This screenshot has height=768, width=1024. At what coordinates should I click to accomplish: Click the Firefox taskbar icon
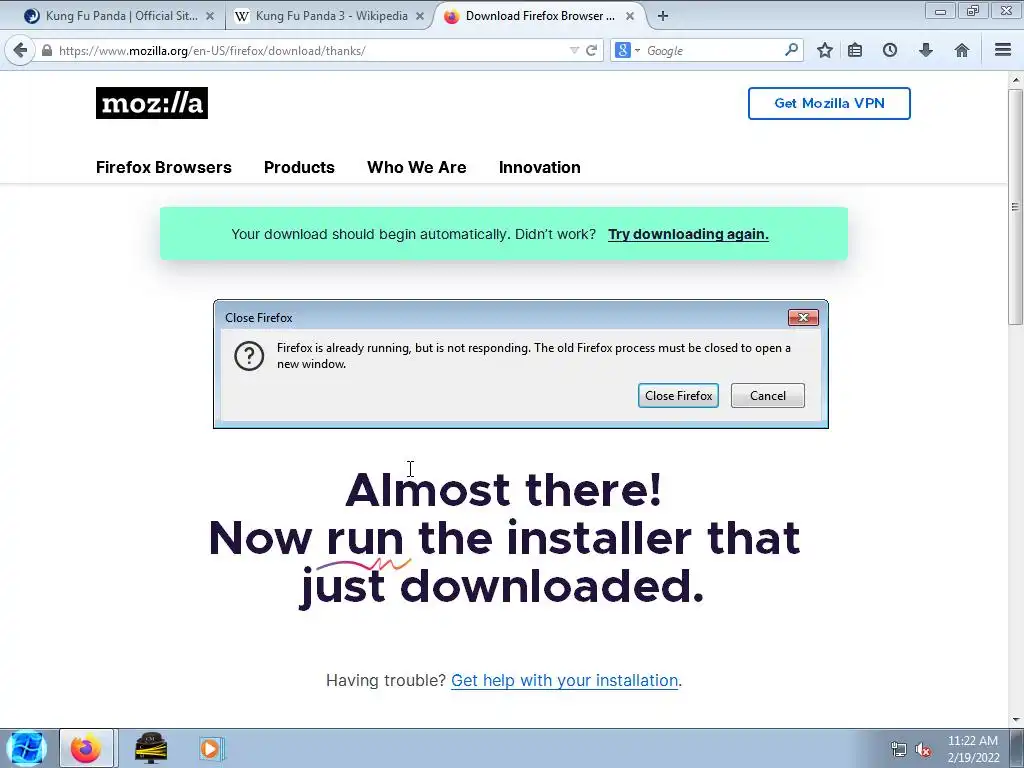pyautogui.click(x=86, y=748)
